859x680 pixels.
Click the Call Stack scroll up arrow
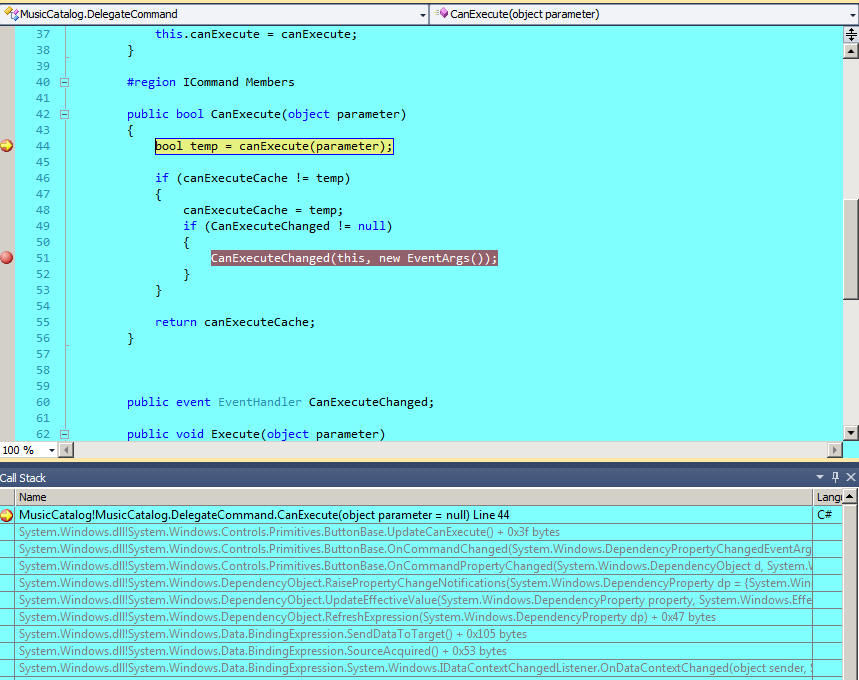click(850, 496)
